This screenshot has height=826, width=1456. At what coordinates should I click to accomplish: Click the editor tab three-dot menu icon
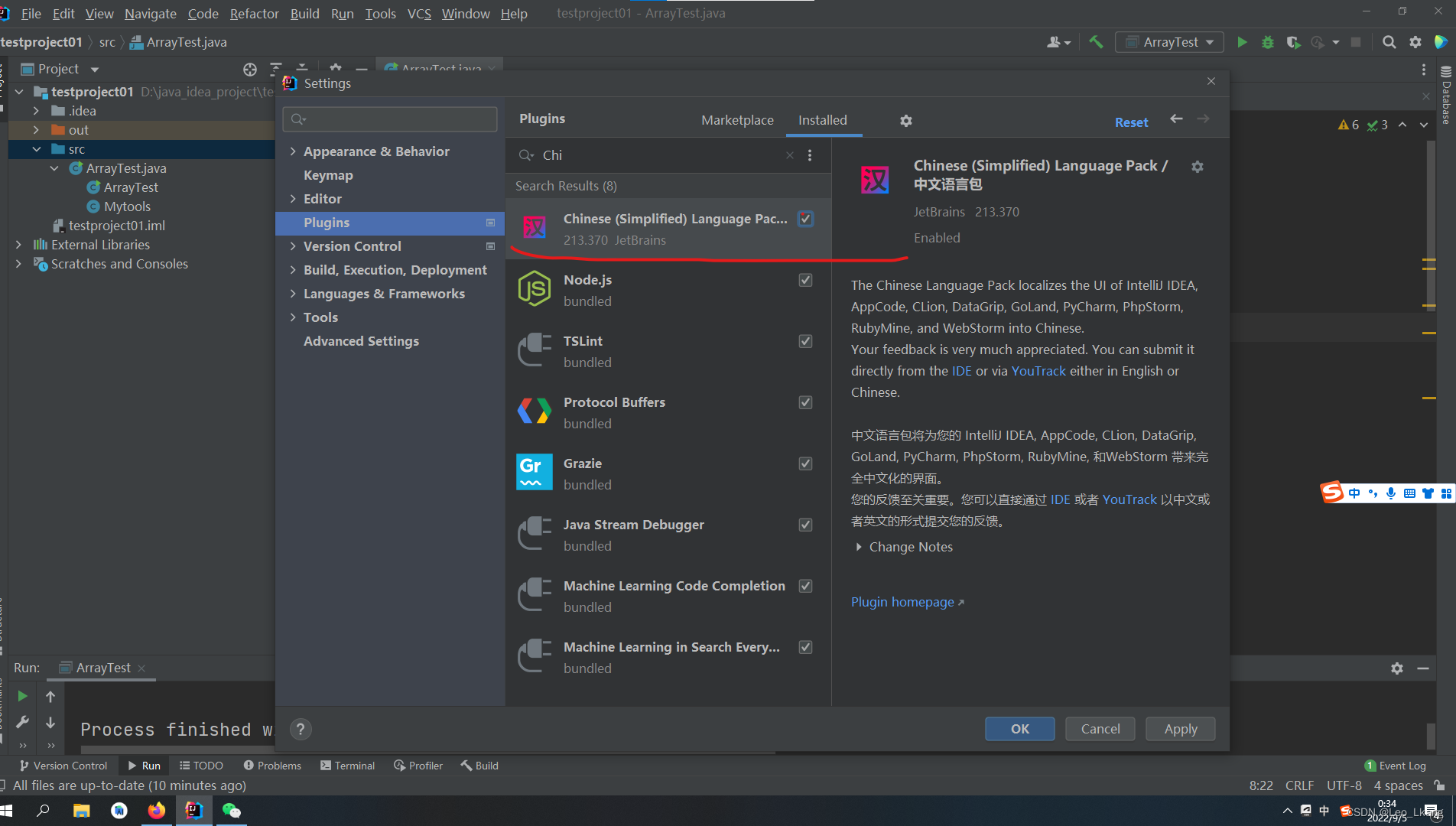[1423, 70]
